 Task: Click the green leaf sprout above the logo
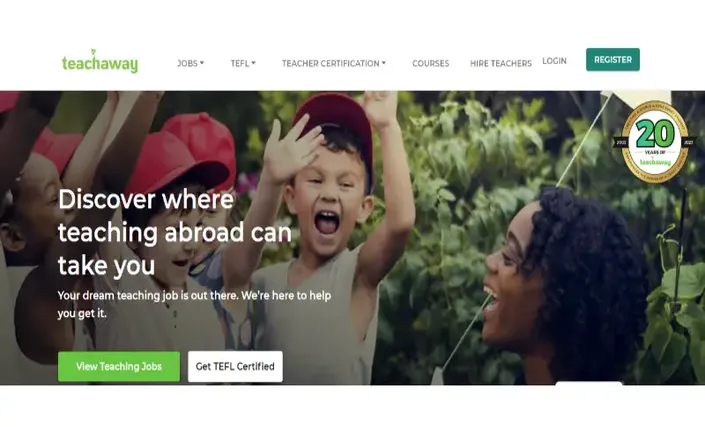point(94,52)
